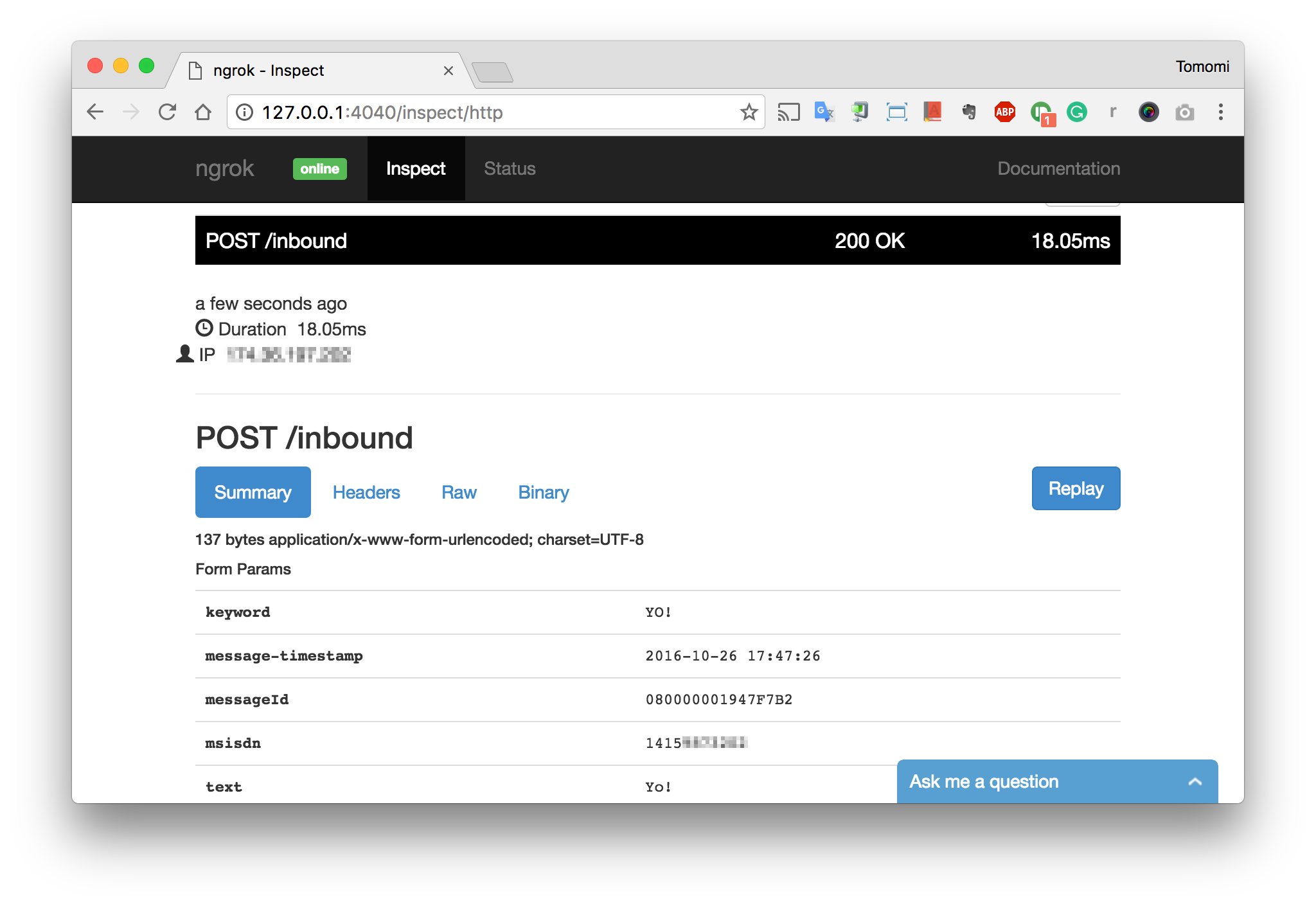Click the gray camera extension icon
This screenshot has width=1316, height=906.
click(x=1184, y=112)
